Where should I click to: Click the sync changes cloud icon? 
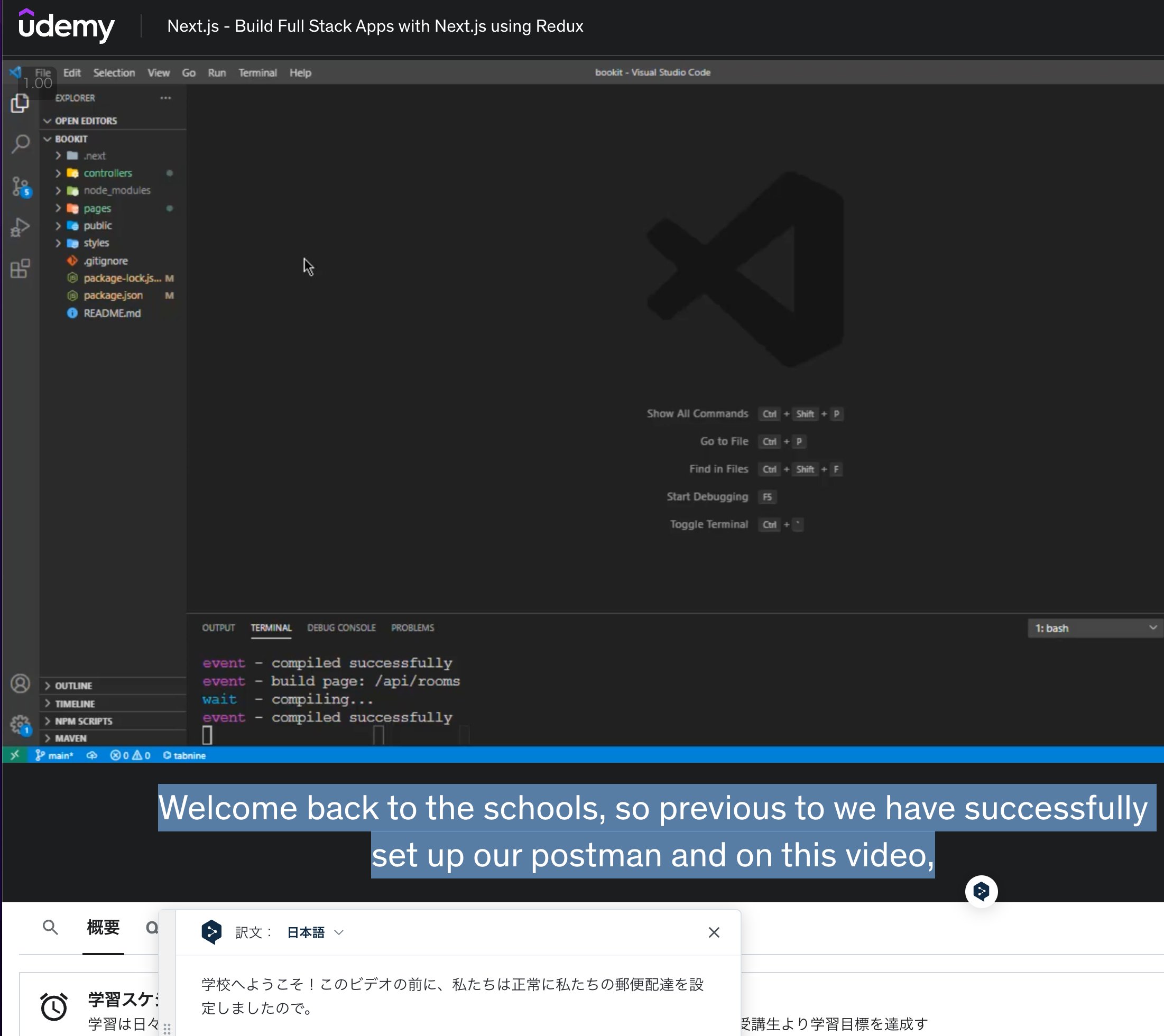(91, 755)
